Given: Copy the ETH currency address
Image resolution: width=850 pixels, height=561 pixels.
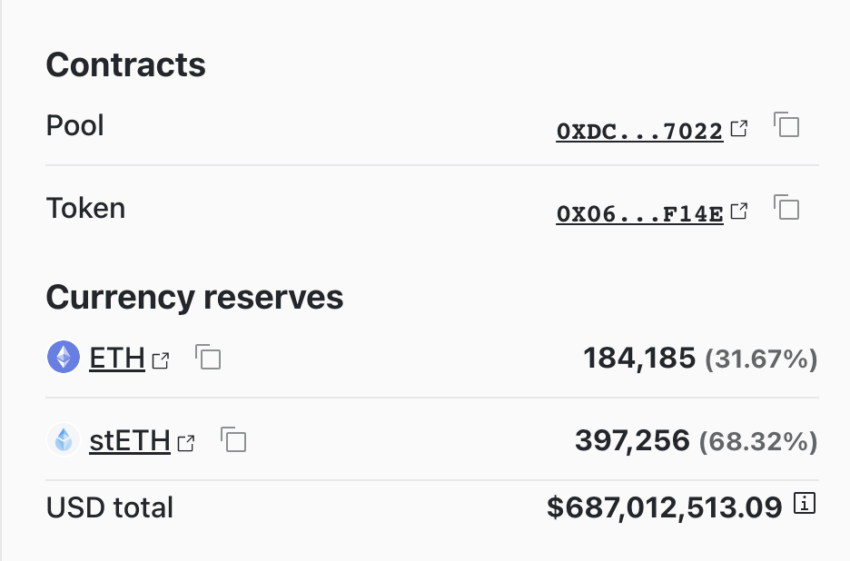Looking at the screenshot, I should pyautogui.click(x=208, y=357).
